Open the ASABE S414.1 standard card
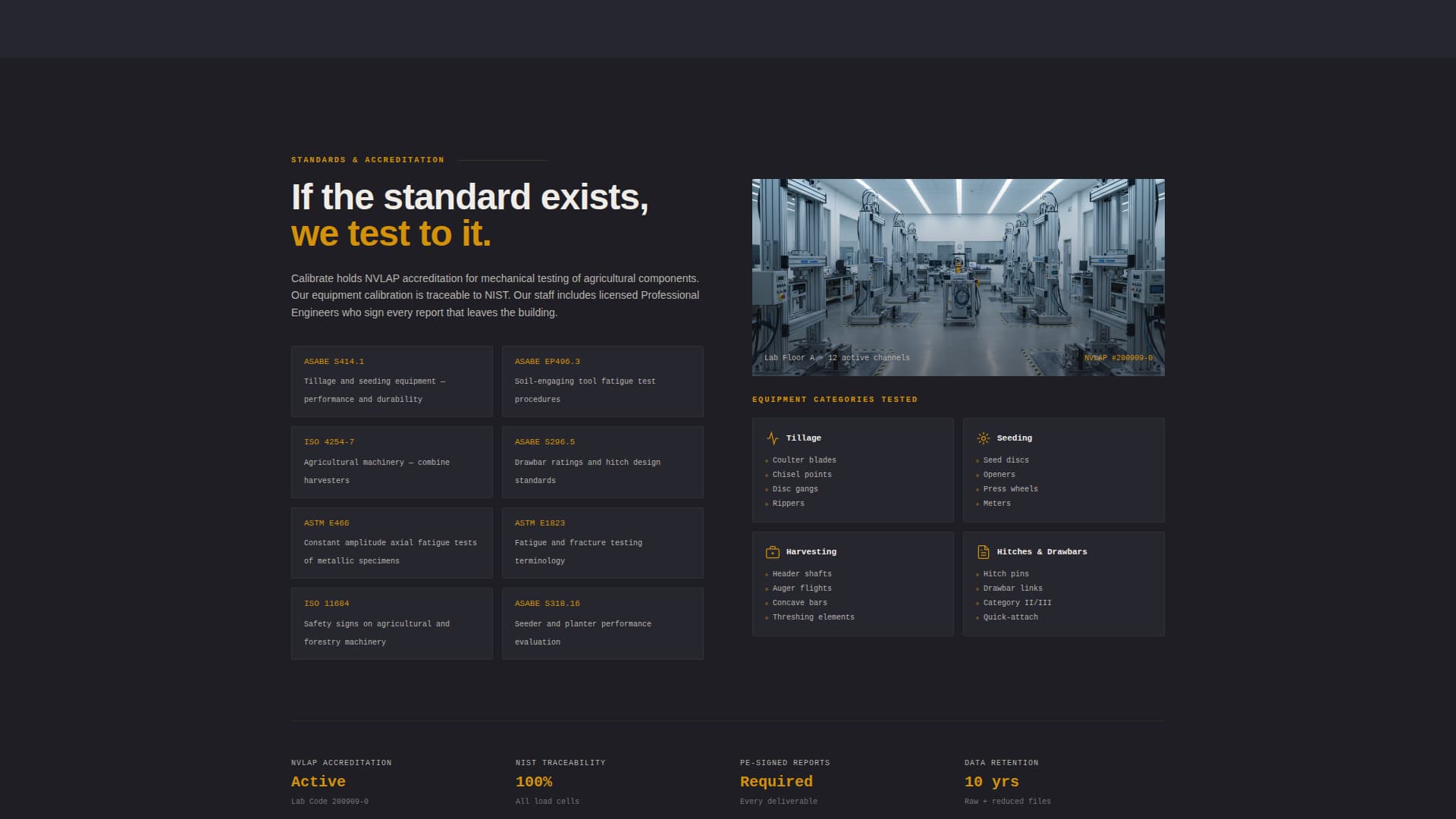The image size is (1456, 819). 391,381
